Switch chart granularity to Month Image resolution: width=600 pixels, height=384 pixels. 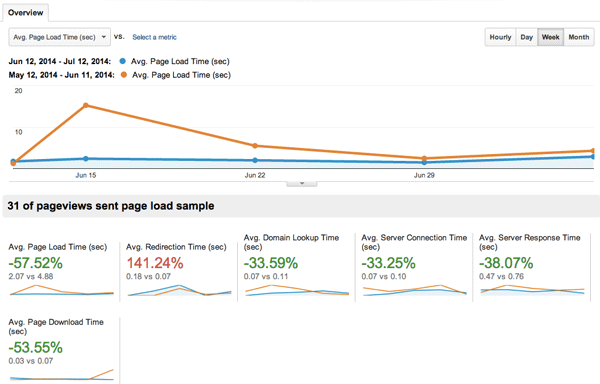[x=579, y=37]
